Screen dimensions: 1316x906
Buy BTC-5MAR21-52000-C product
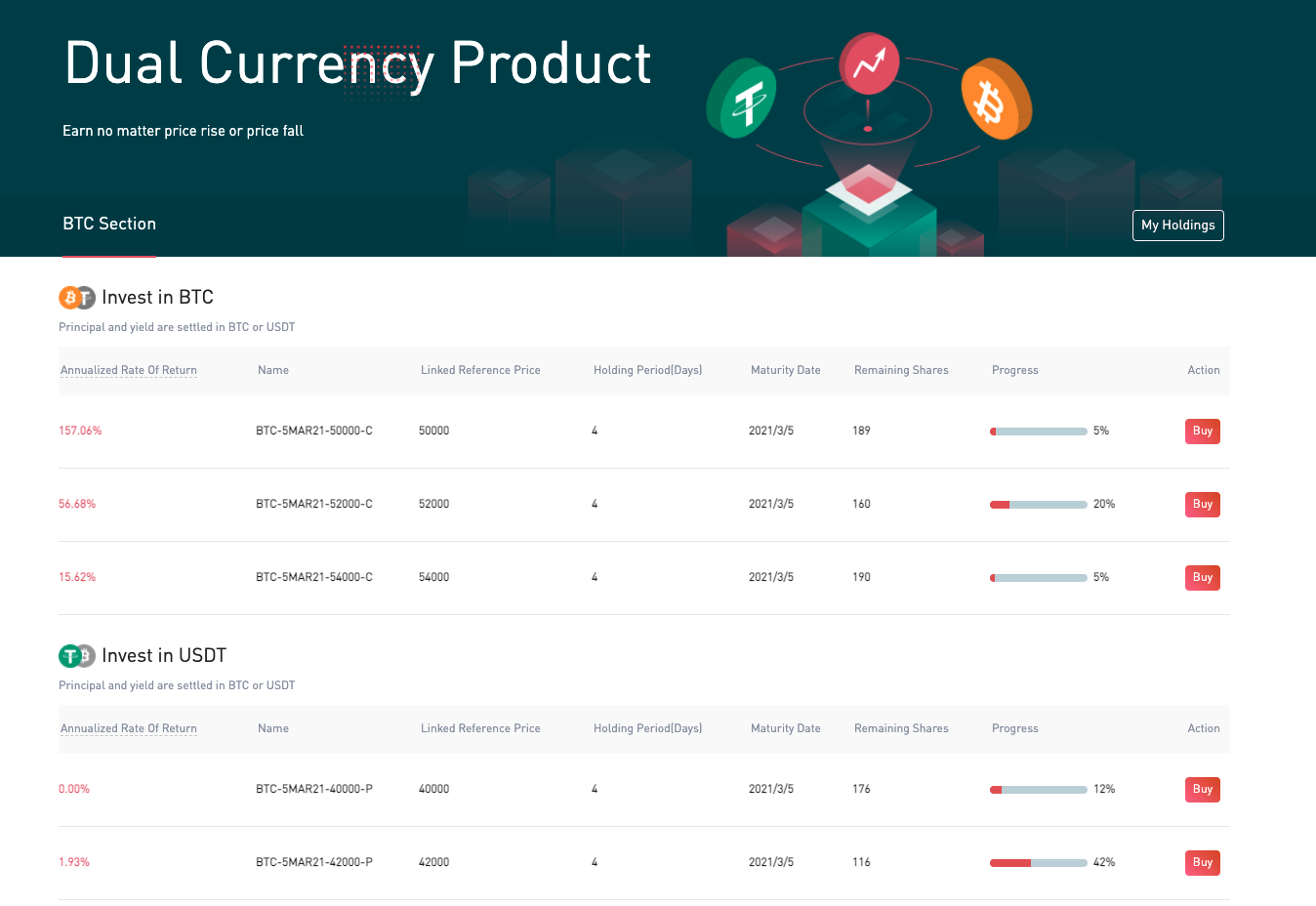pos(1203,505)
